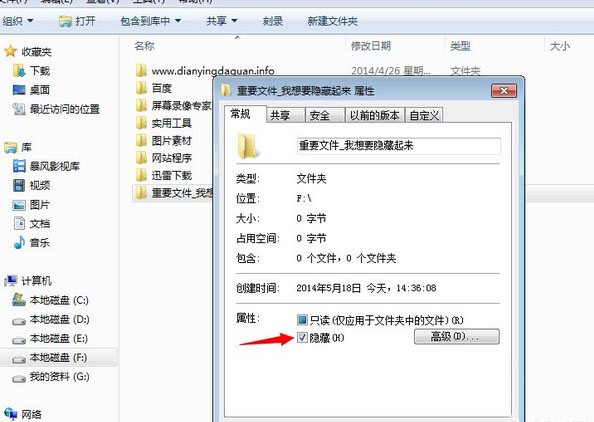
Task: Select the 实用工具 folder icon
Action: click(x=141, y=123)
